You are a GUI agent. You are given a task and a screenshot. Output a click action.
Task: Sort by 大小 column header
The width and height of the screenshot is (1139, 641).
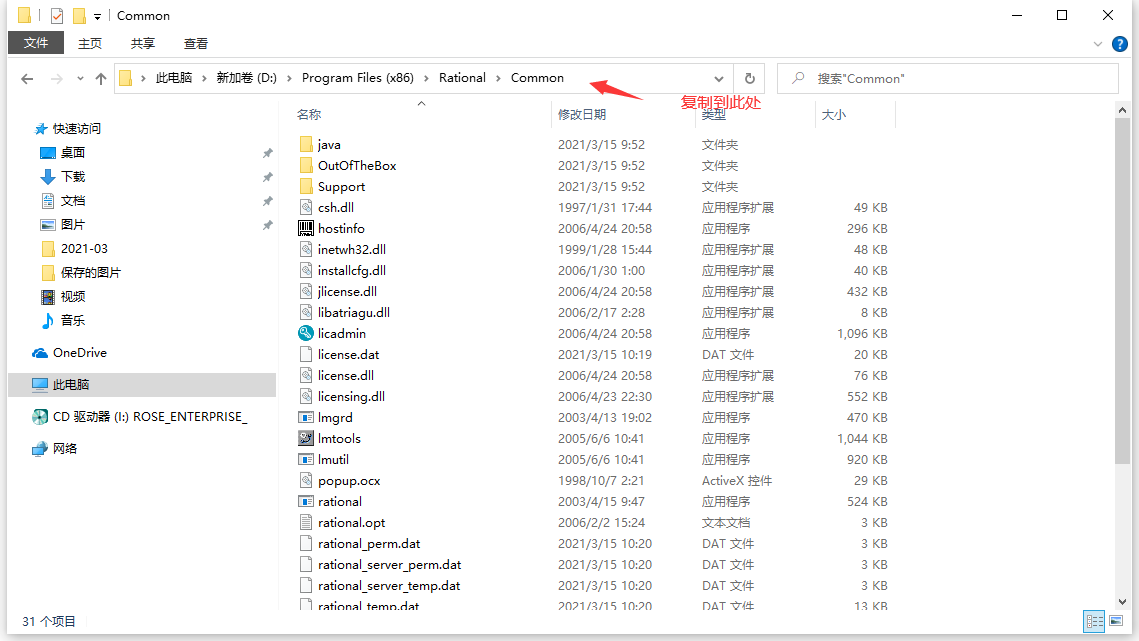click(x=834, y=114)
